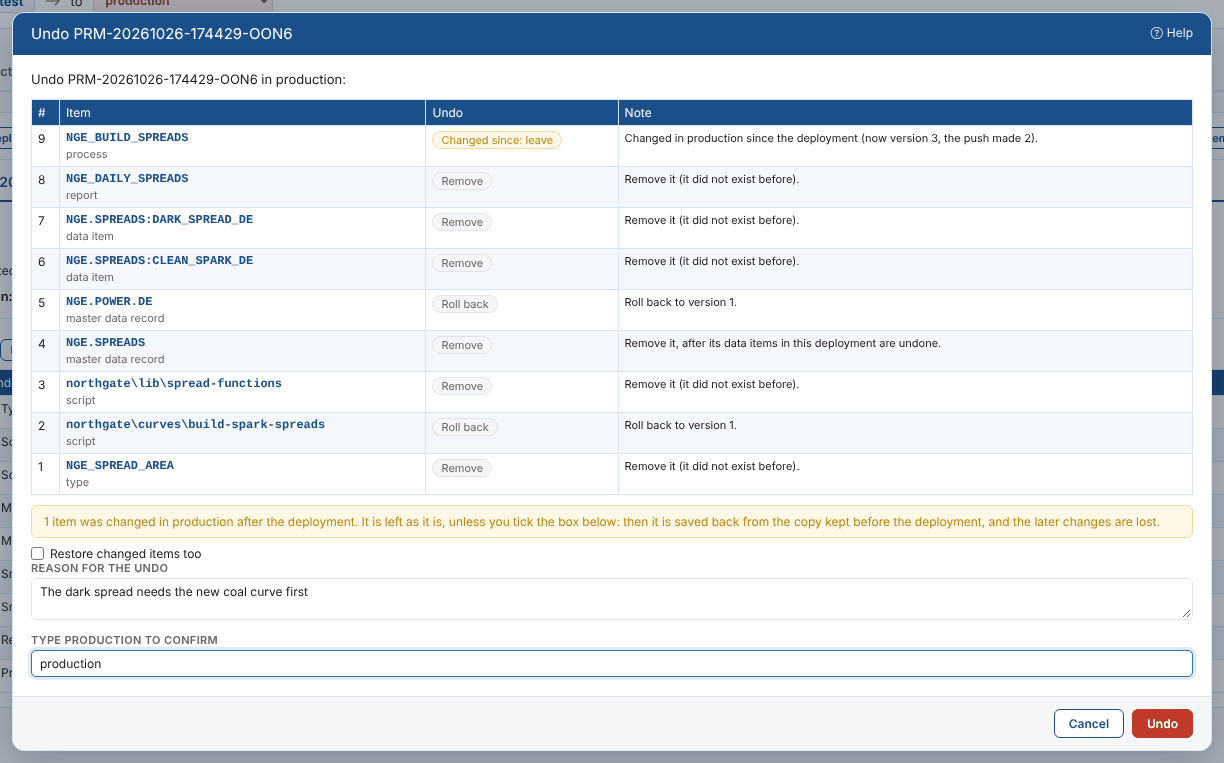Click the note 'Changed in production since the deployment'

tap(831, 138)
